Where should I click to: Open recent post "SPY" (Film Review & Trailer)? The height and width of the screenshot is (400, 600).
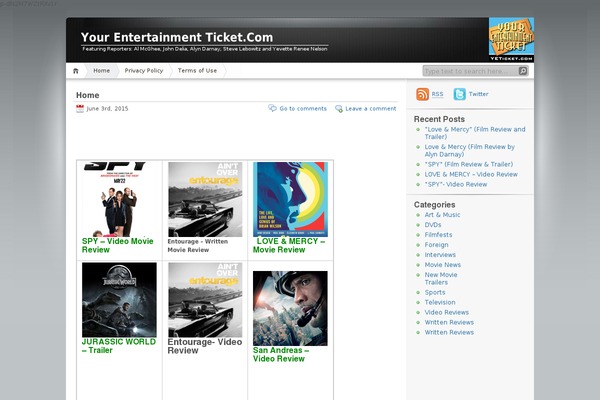(x=469, y=164)
